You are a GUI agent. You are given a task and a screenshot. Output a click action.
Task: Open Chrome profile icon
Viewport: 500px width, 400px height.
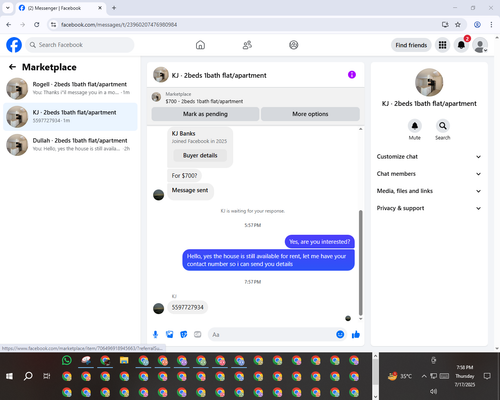(x=477, y=25)
